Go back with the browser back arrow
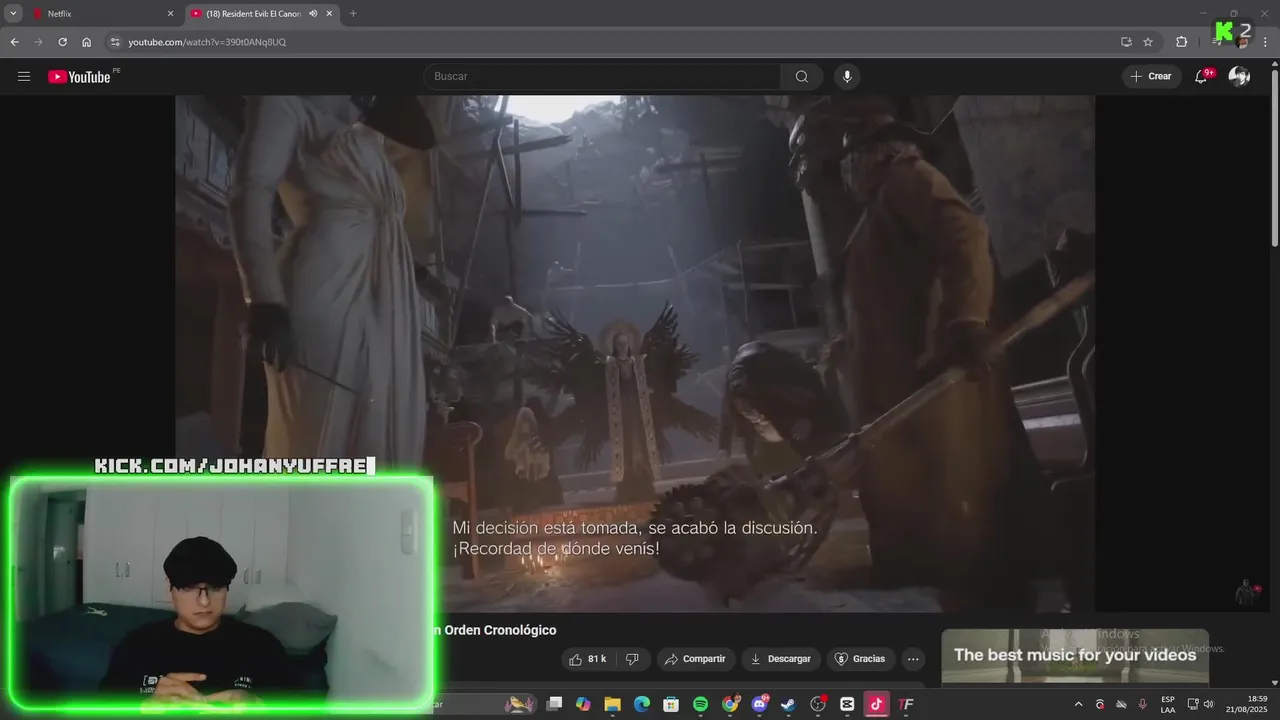 point(14,42)
